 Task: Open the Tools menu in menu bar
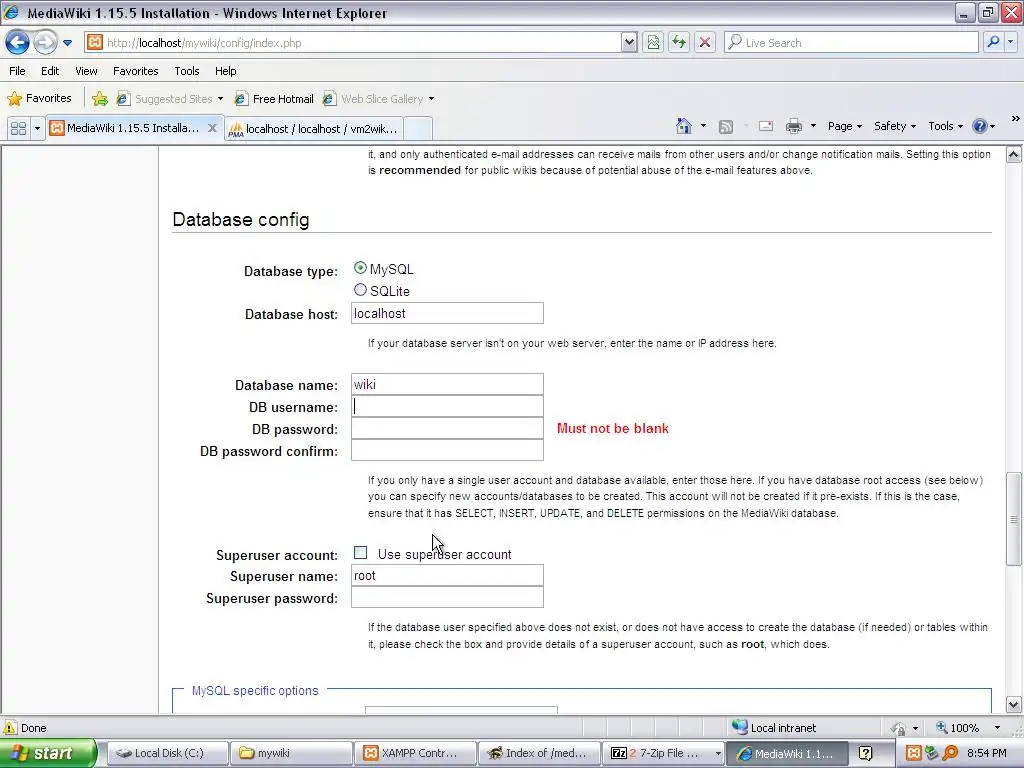(187, 71)
